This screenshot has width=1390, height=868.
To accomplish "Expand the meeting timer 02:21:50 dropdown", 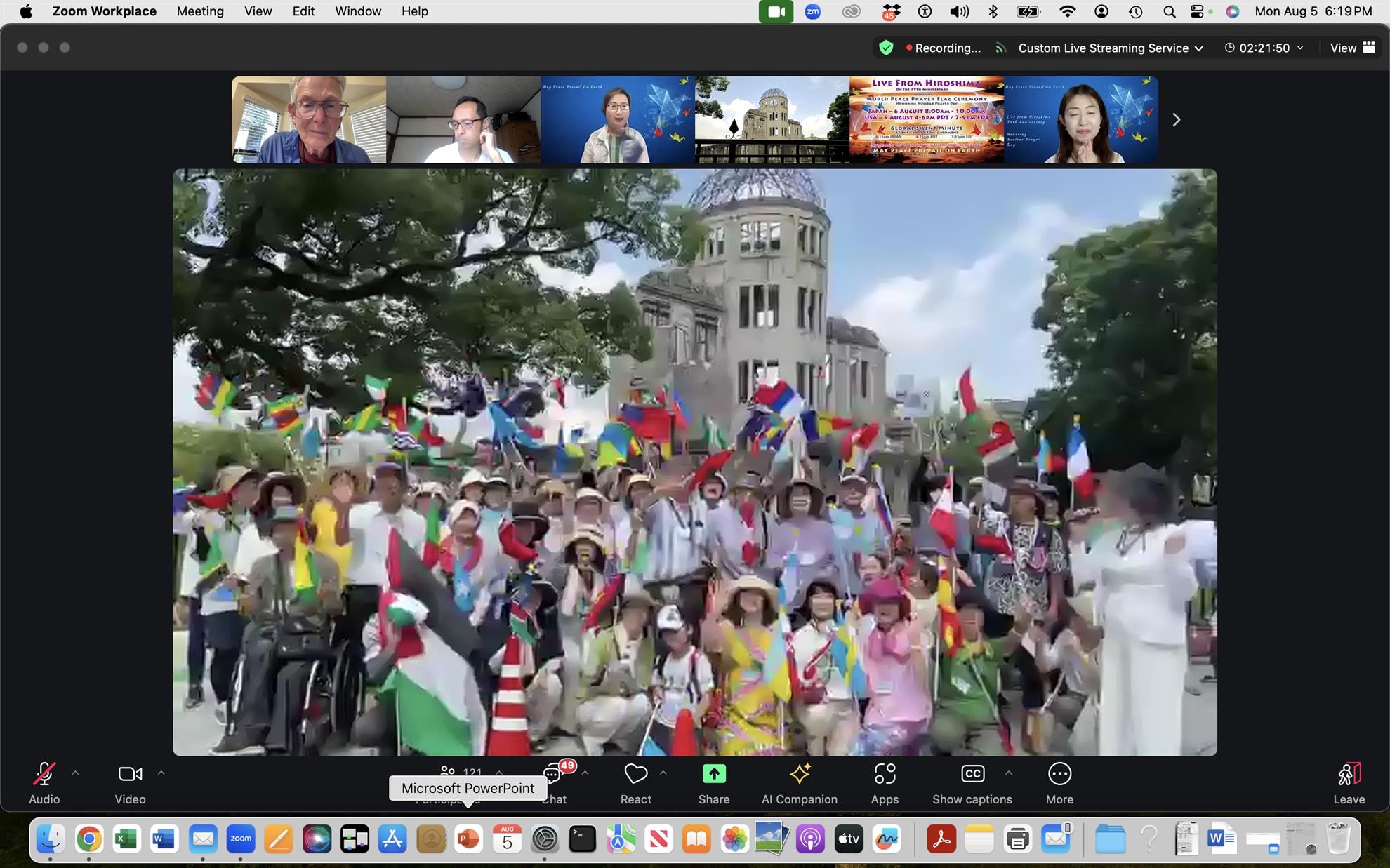I will point(1264,48).
